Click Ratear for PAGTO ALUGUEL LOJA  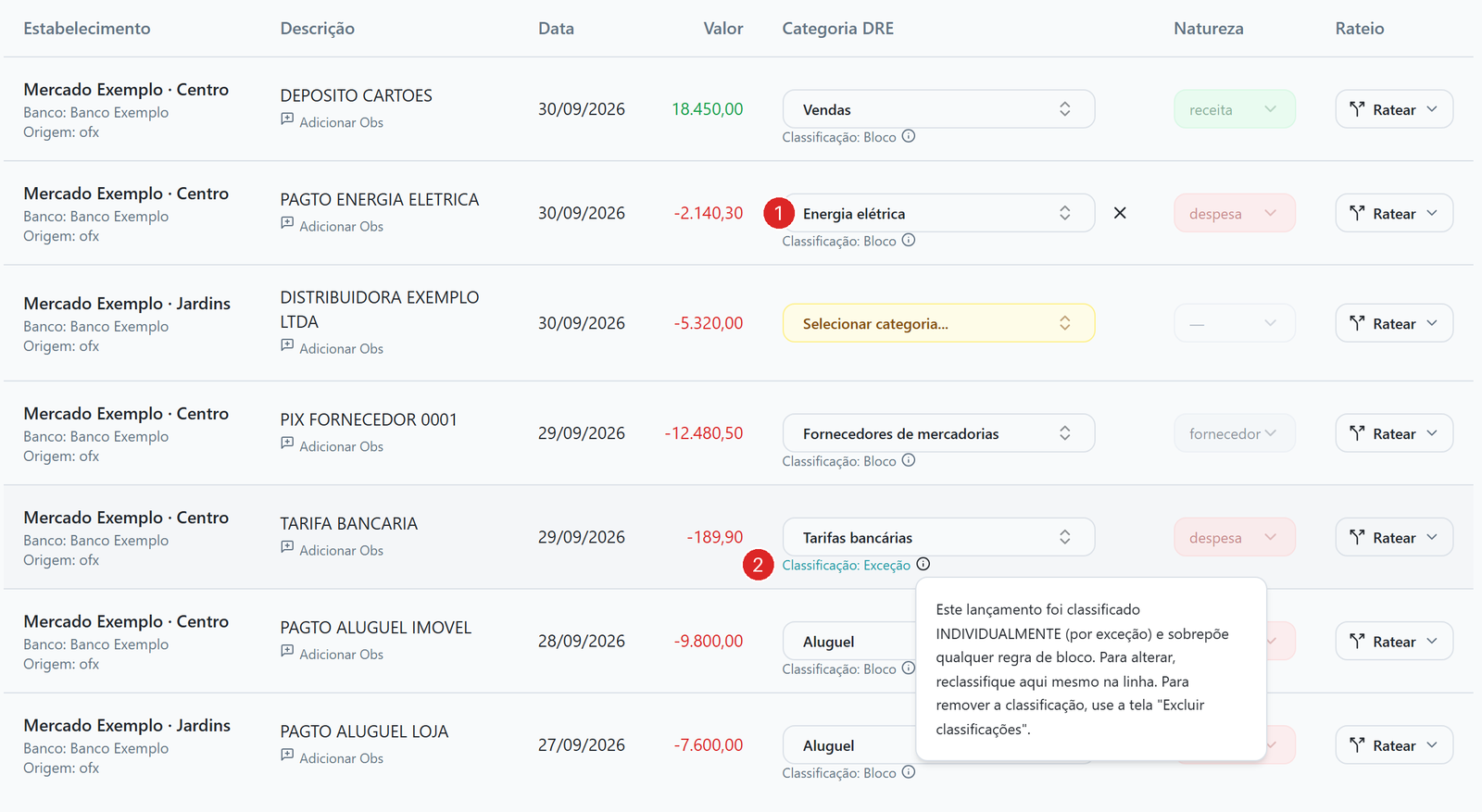point(1394,744)
